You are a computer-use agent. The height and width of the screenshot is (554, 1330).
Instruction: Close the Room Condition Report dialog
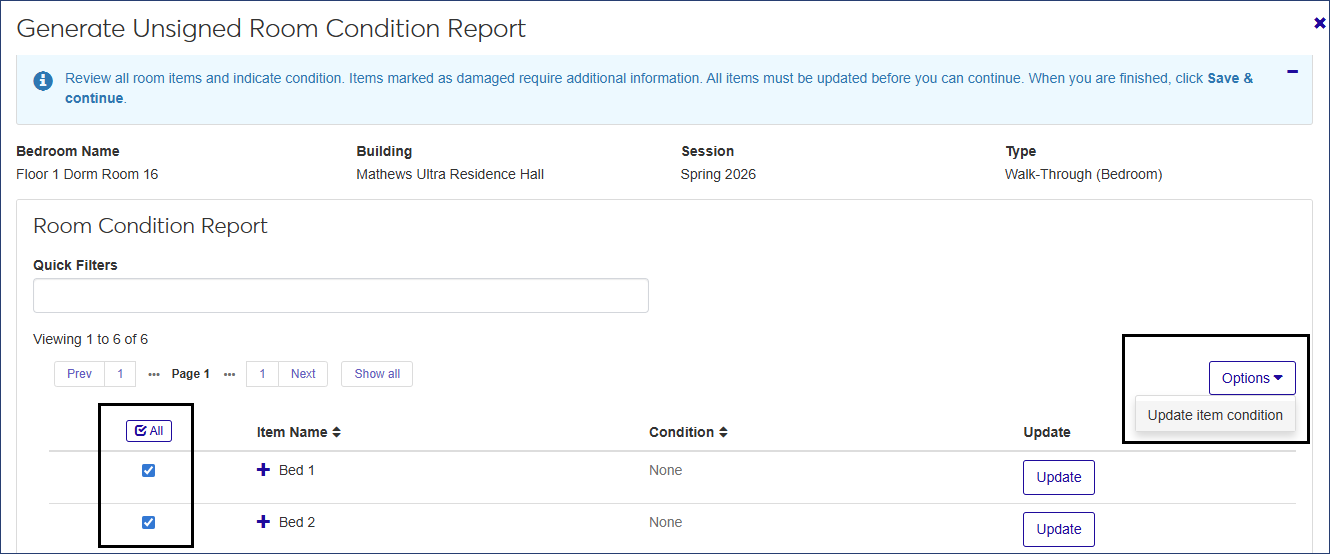[1319, 23]
